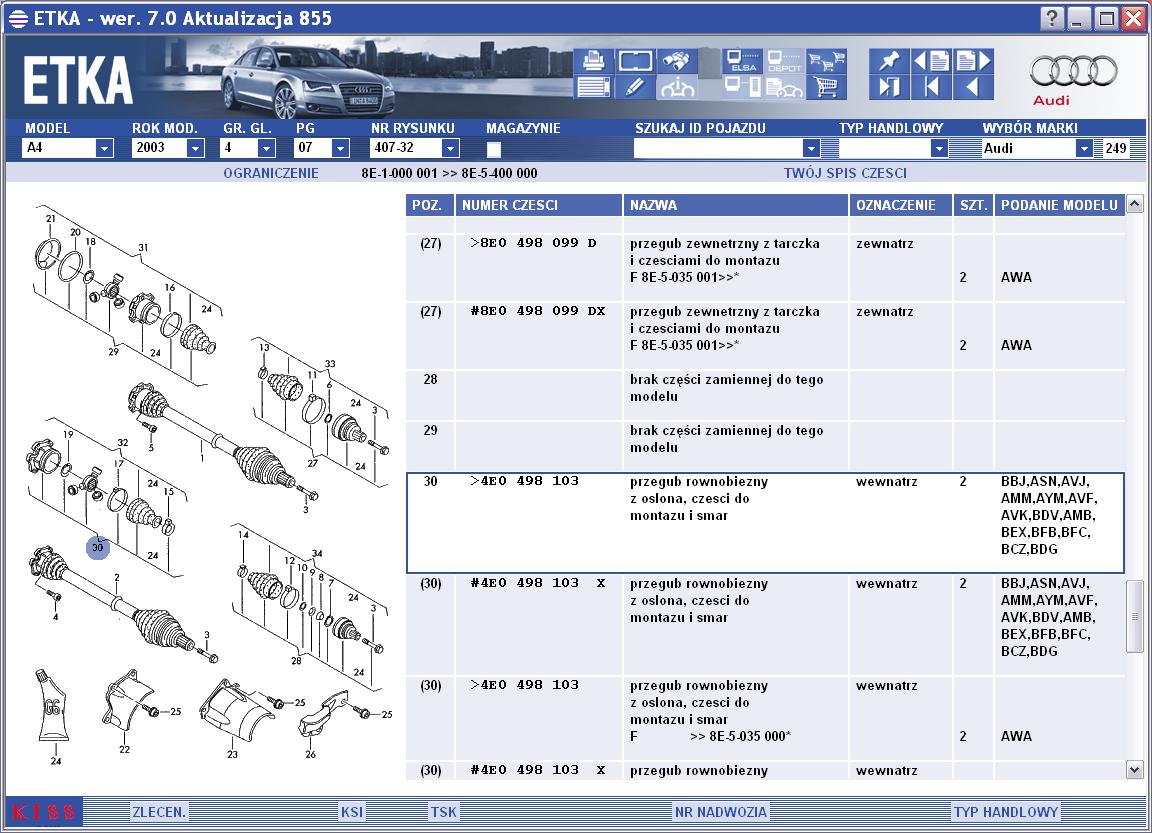Select part number #8E0 498 099 DX
Viewport: 1152px width, 833px height.
click(537, 311)
